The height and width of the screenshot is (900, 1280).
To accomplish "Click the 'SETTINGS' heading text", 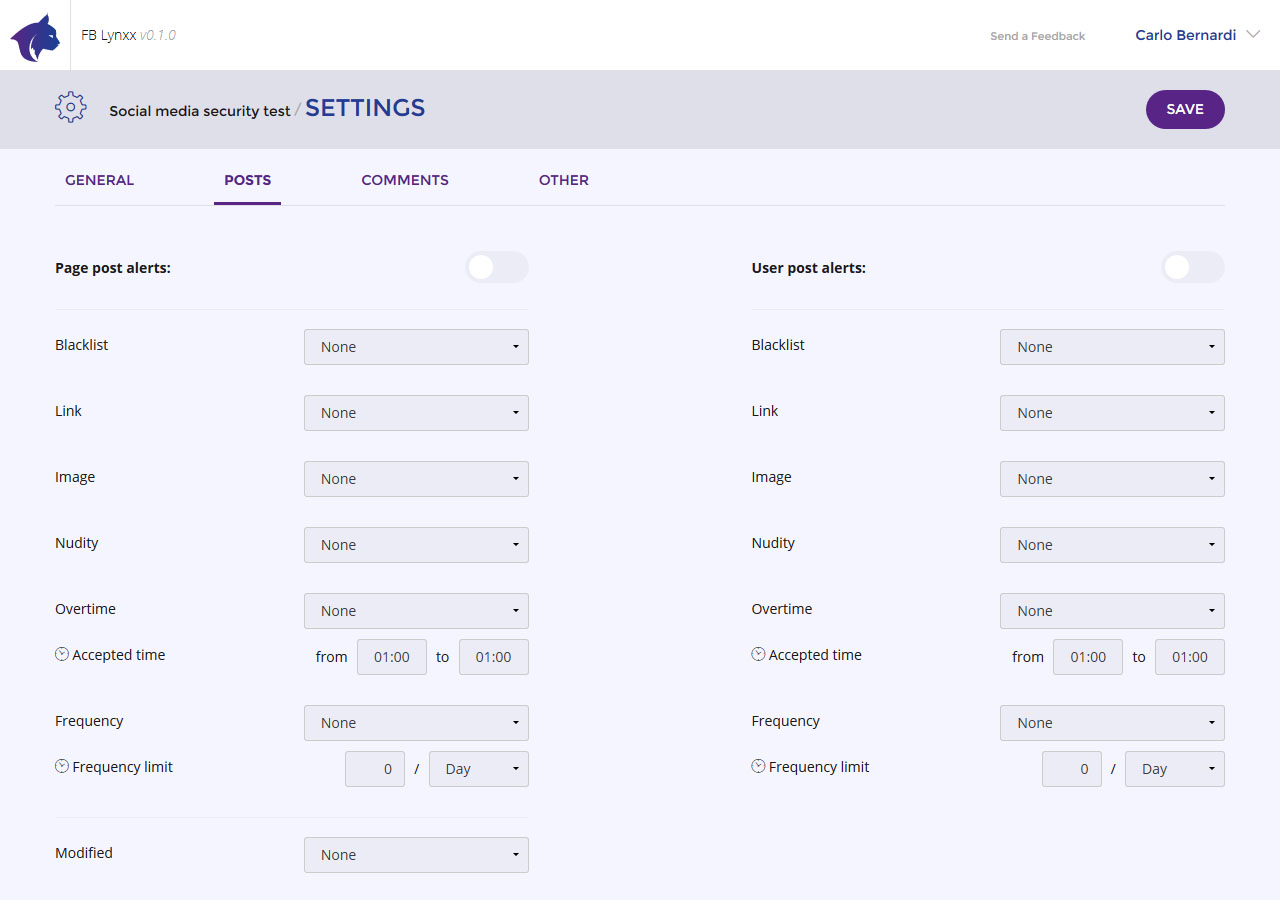I will click(x=365, y=108).
